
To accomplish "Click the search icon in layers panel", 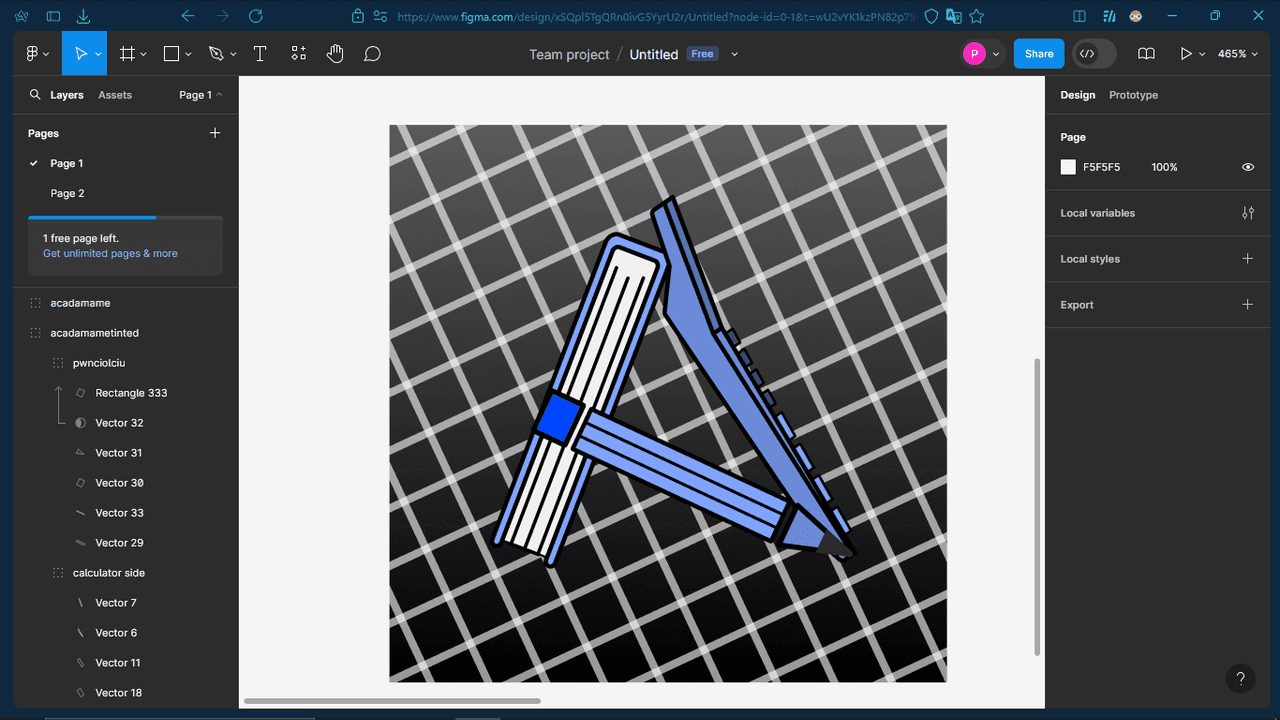I will 35,95.
